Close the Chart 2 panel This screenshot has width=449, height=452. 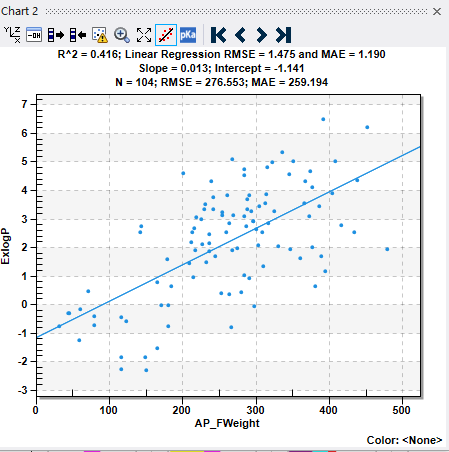click(x=437, y=12)
